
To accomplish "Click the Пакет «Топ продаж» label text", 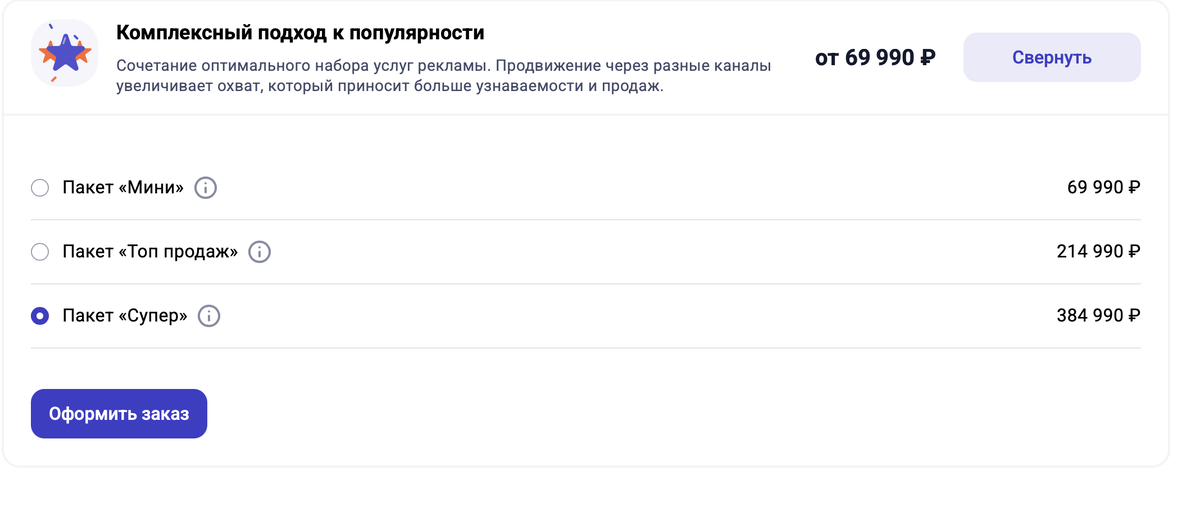I will (150, 252).
